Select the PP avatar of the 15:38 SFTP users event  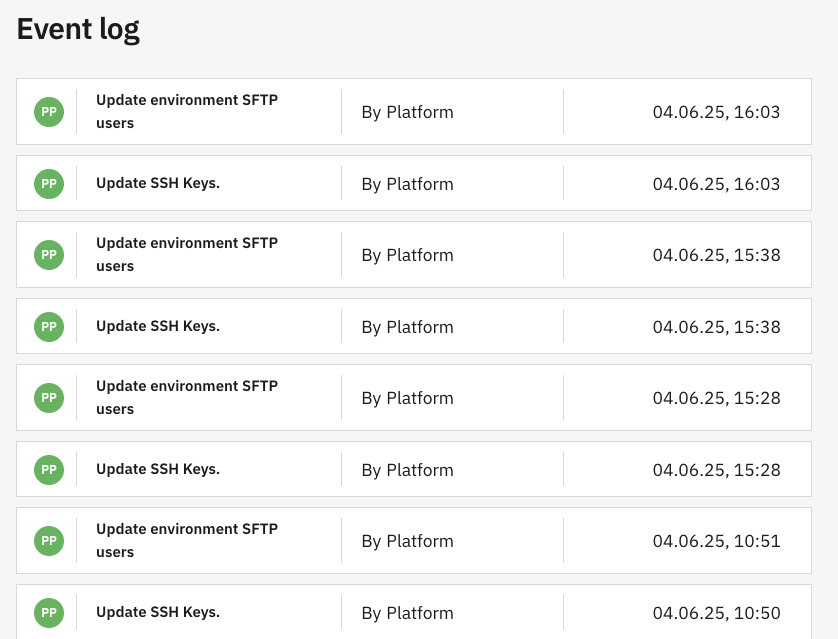(49, 255)
